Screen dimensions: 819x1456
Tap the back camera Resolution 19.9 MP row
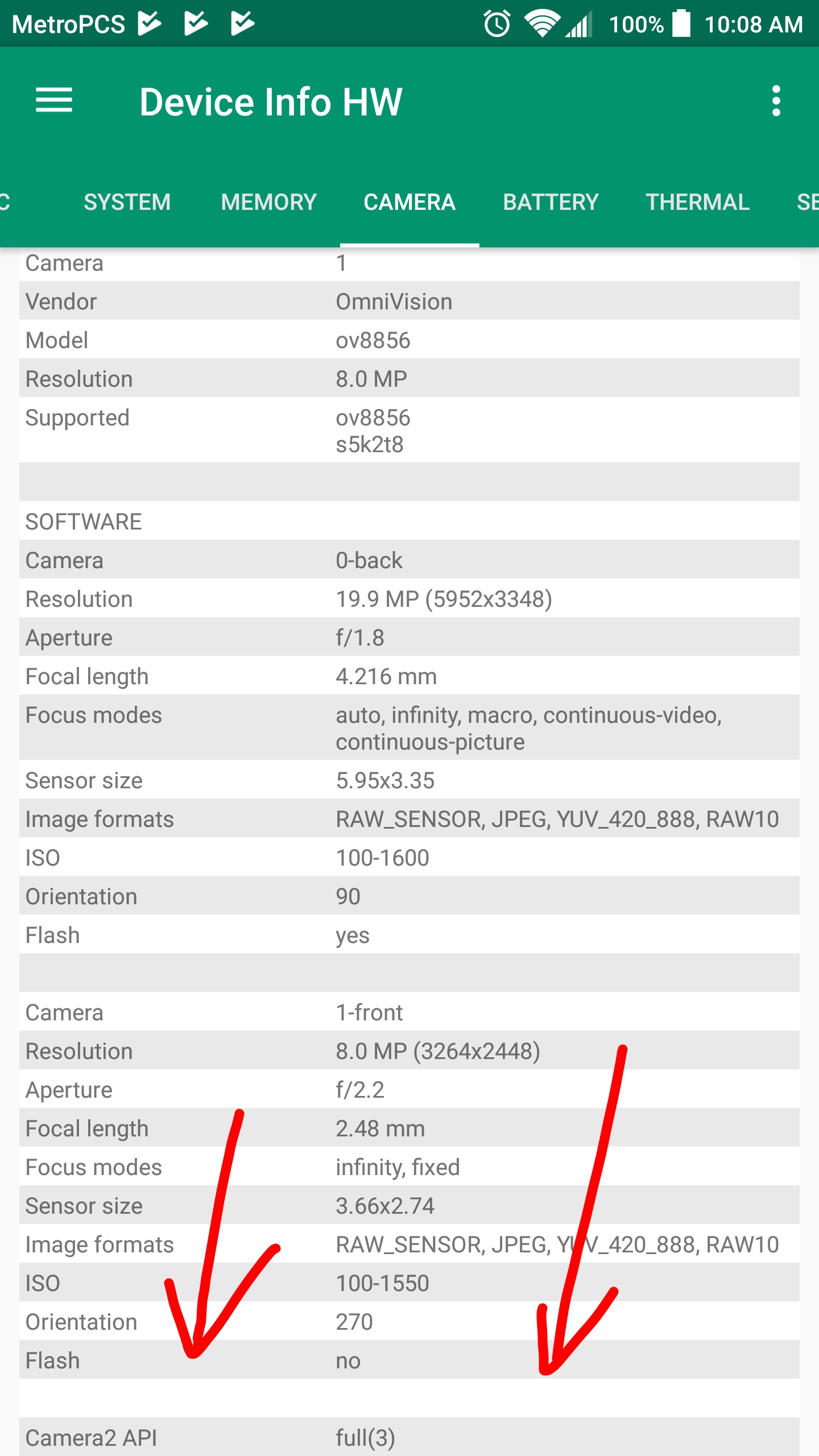pos(409,598)
